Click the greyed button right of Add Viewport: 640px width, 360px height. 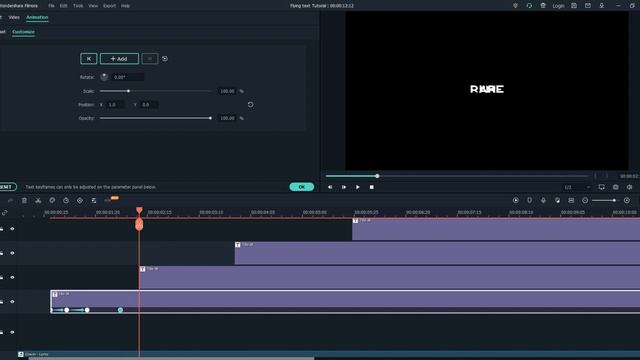pos(150,59)
